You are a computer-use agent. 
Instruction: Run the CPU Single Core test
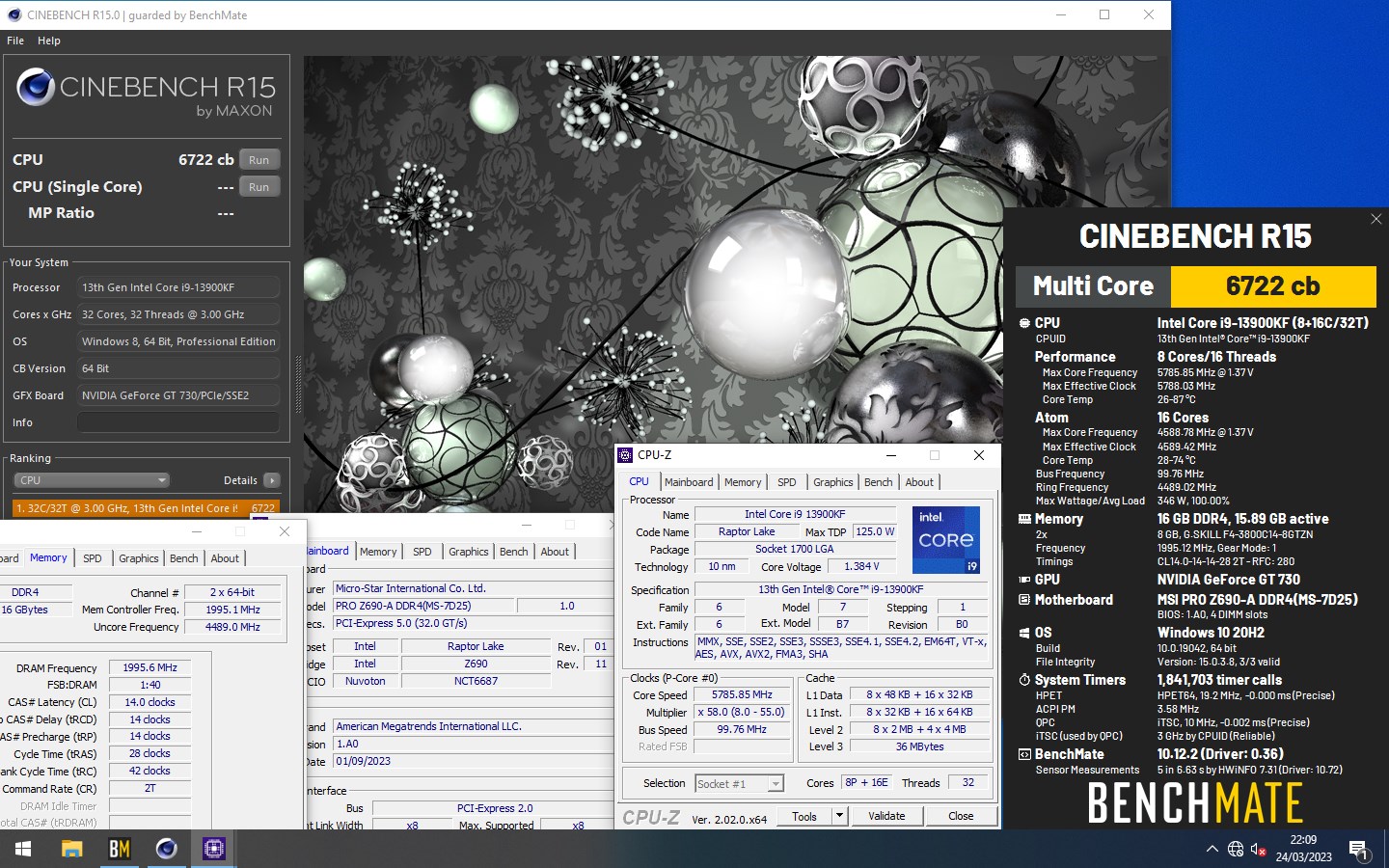[x=259, y=187]
